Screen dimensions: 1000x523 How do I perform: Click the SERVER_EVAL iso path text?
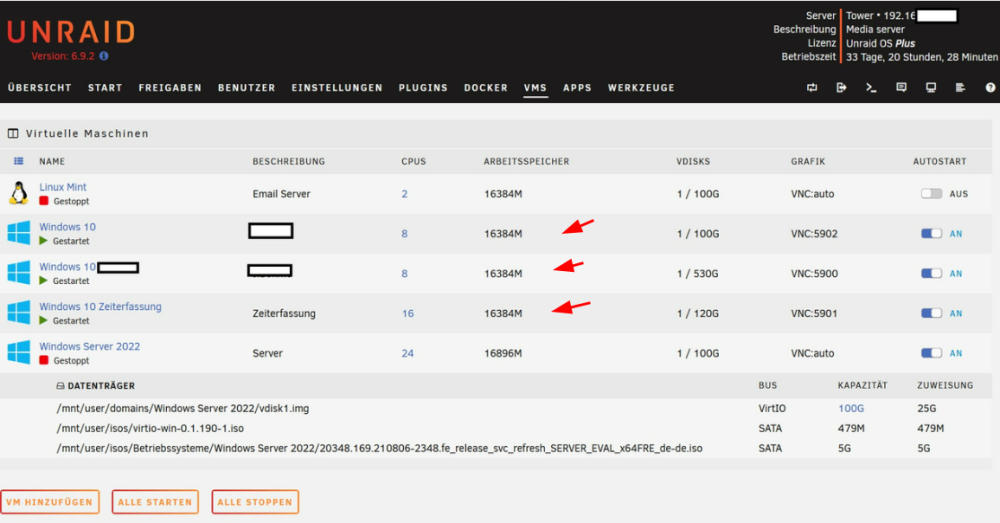point(379,448)
